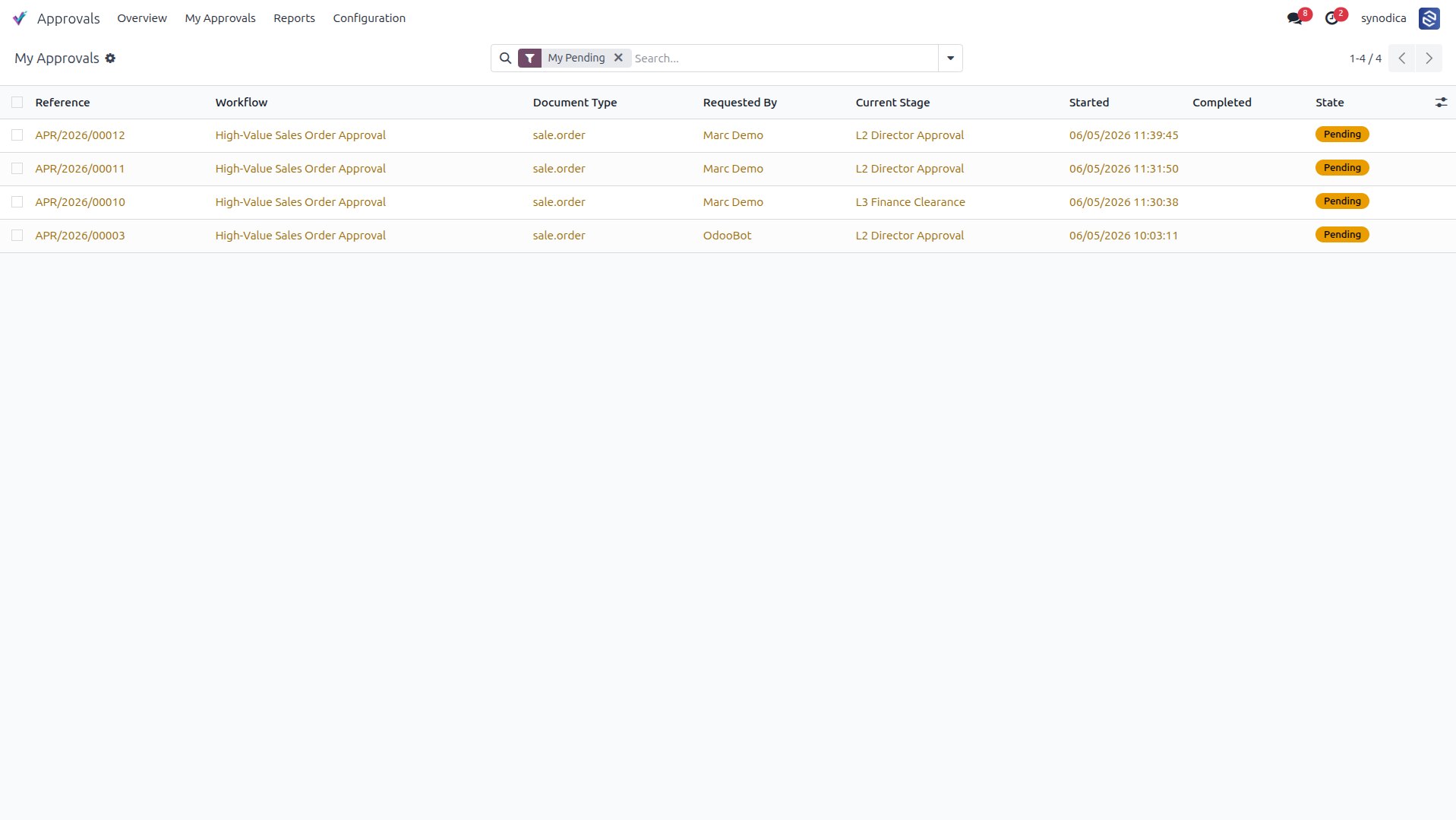Tick the checkbox for APR/2026/00003
The width and height of the screenshot is (1456, 820).
click(17, 236)
